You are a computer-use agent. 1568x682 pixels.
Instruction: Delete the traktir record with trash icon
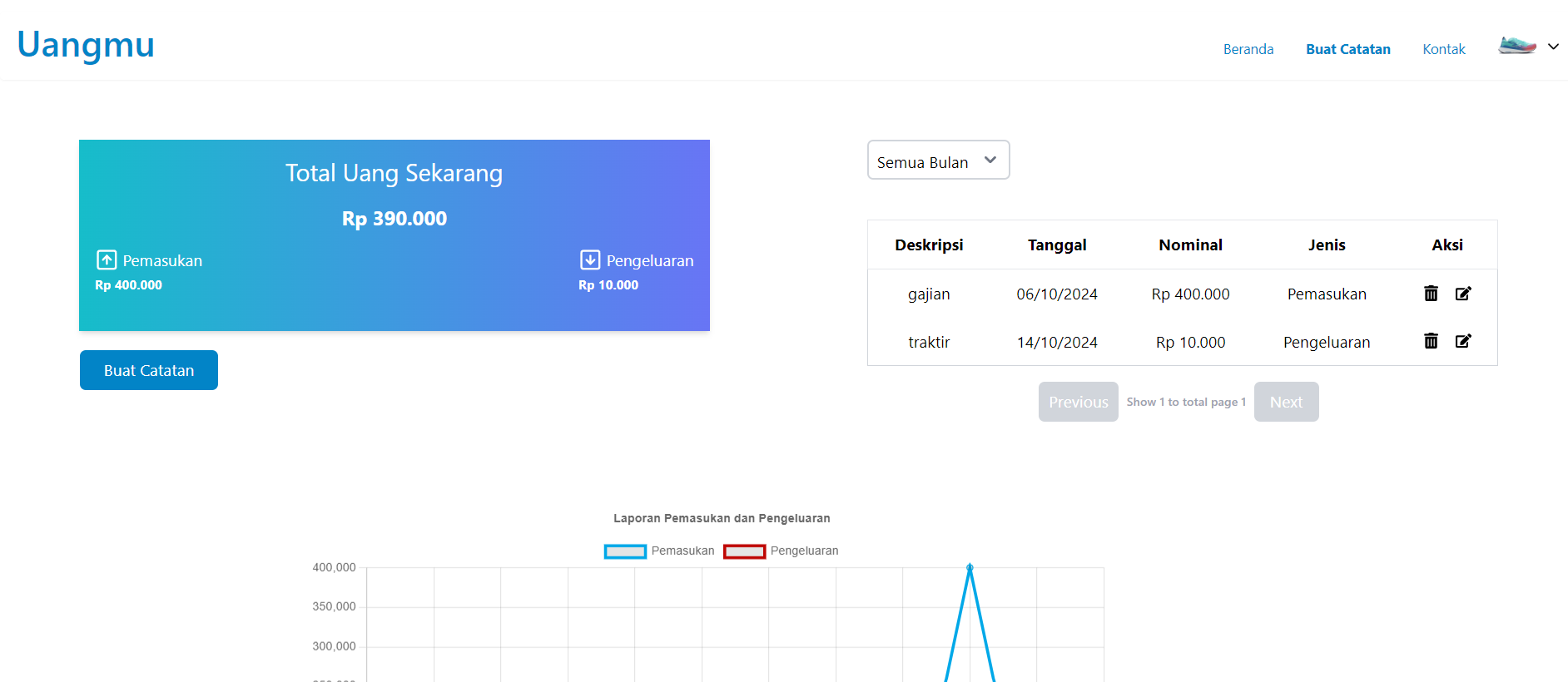point(1431,341)
